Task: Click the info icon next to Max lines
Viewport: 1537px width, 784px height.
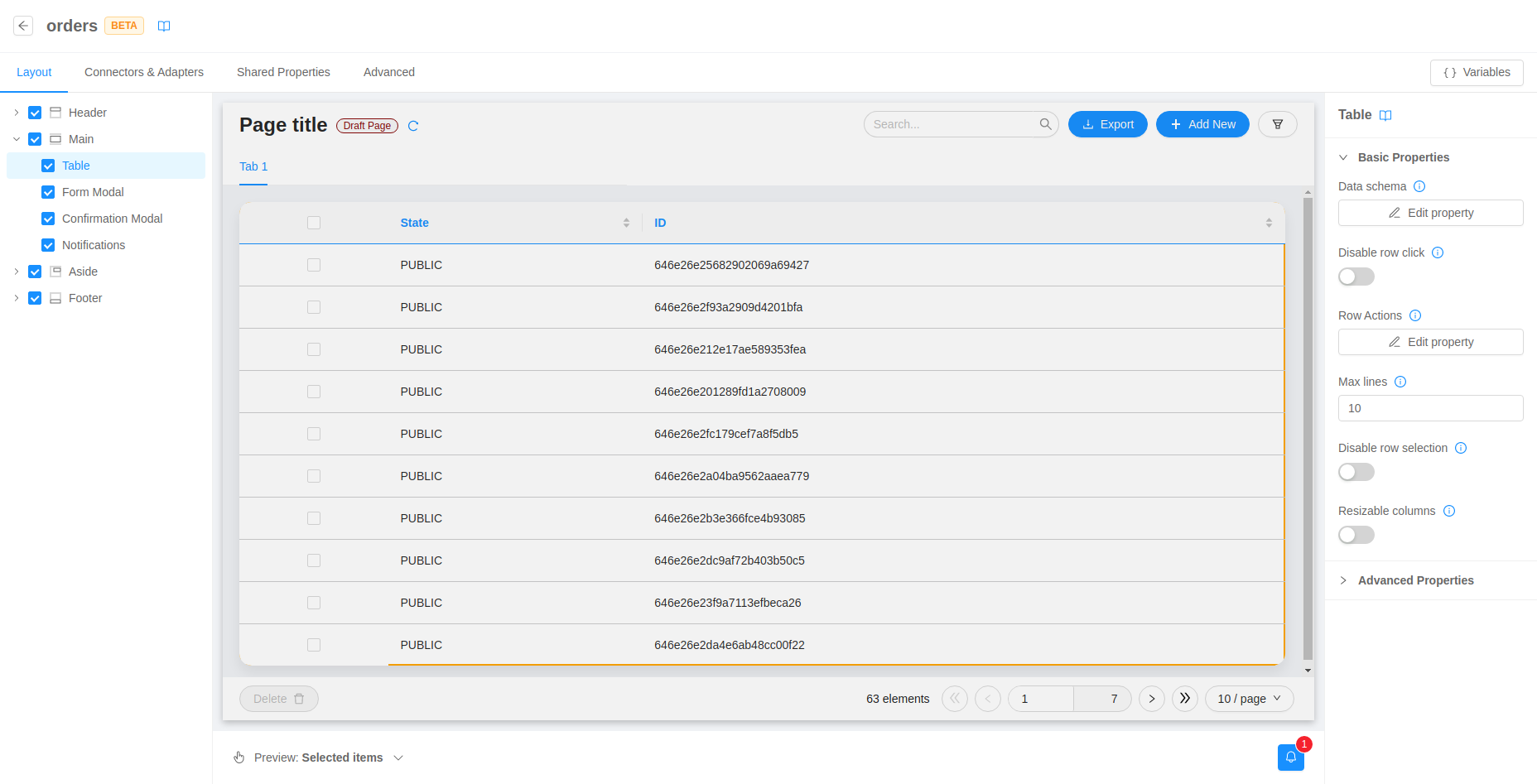Action: 1400,382
